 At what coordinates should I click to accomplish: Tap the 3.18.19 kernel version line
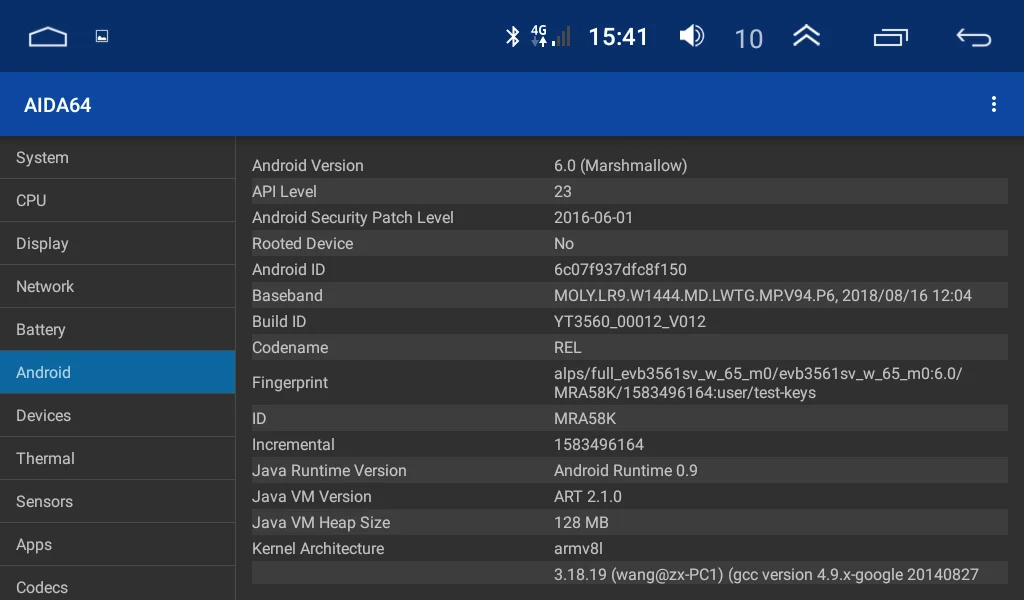(x=766, y=575)
